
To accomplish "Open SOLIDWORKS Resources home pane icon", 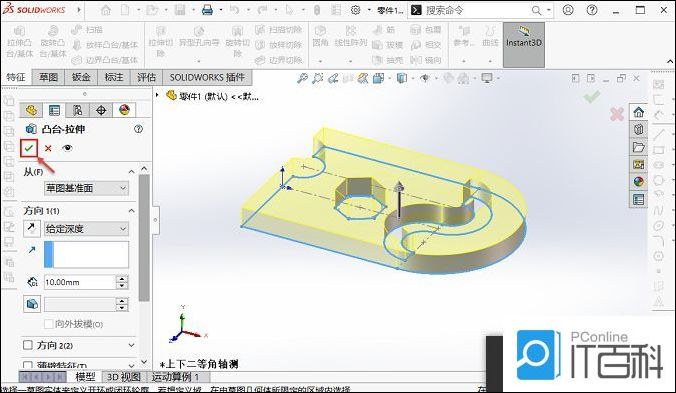I will point(638,112).
